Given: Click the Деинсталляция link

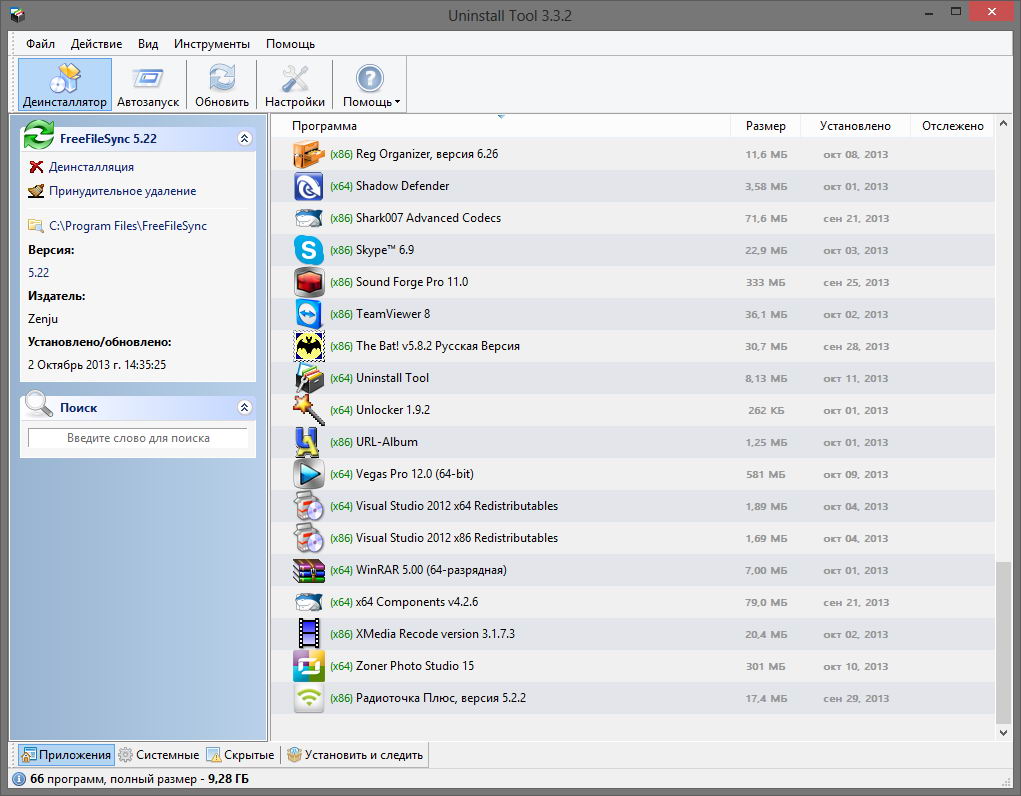Looking at the screenshot, I should point(91,167).
